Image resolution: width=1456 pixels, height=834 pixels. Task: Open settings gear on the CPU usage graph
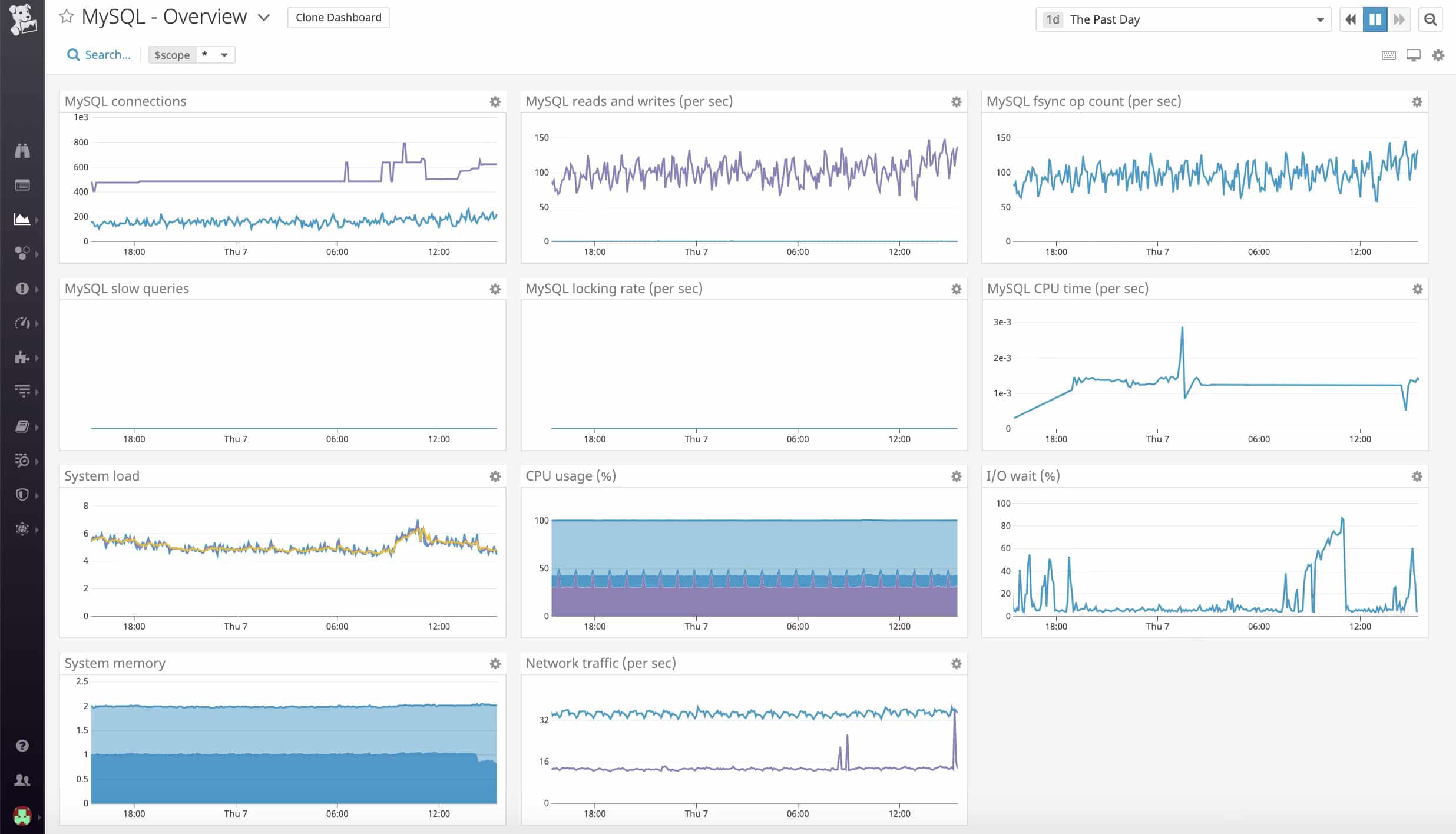955,476
